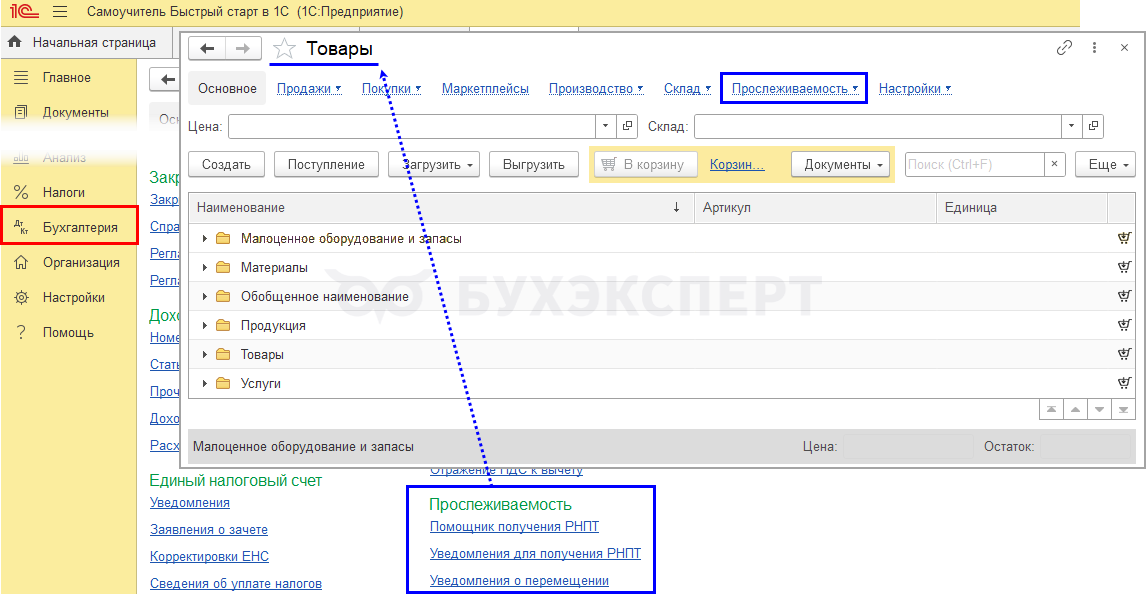Add Товары folder row to cart

pyautogui.click(x=1124, y=354)
